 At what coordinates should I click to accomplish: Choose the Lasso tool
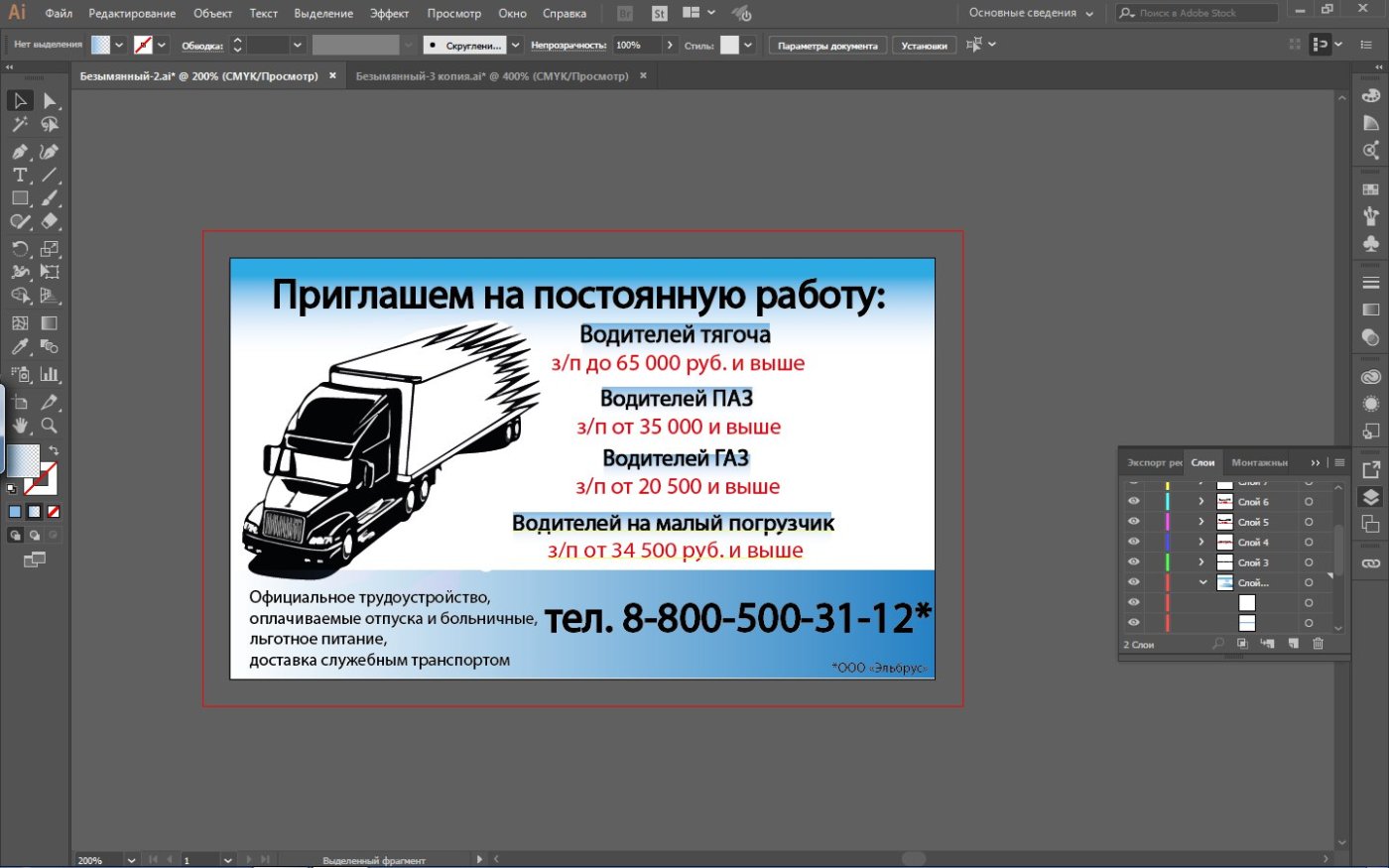click(50, 125)
